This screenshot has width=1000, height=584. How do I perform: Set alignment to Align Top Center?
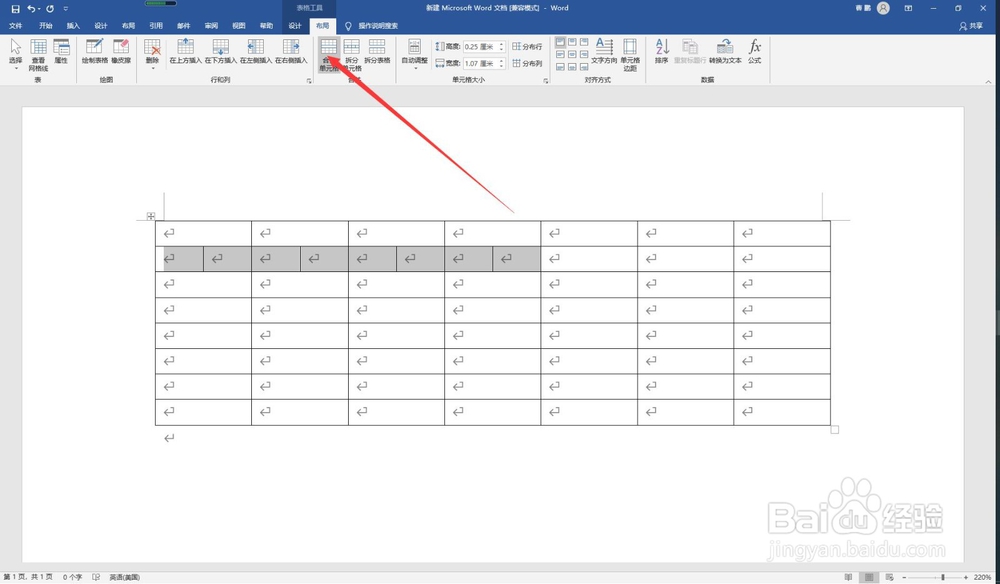pyautogui.click(x=572, y=42)
